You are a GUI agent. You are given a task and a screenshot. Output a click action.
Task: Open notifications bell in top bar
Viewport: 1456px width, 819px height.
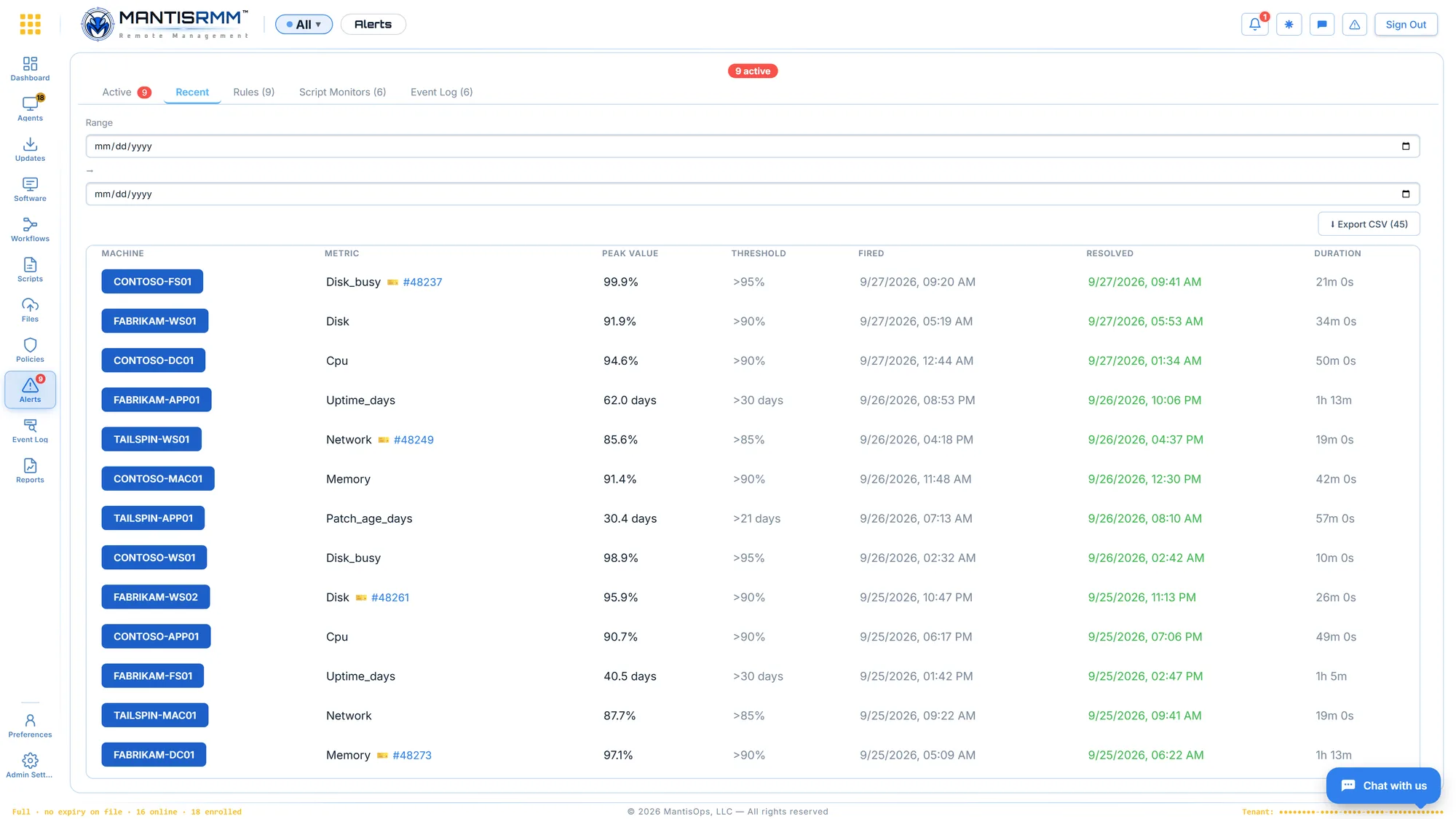click(x=1255, y=24)
